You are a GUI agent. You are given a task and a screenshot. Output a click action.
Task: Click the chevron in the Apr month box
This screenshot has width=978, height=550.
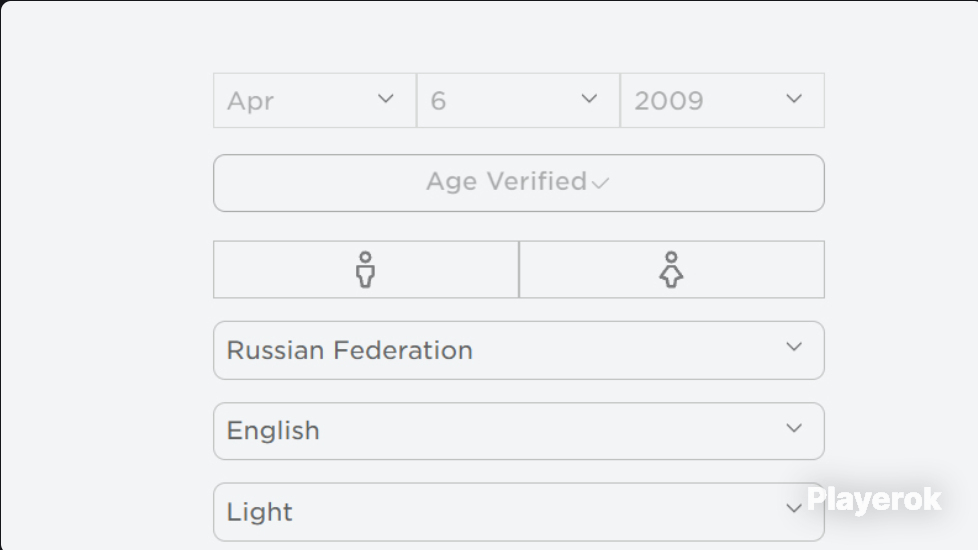pos(386,99)
